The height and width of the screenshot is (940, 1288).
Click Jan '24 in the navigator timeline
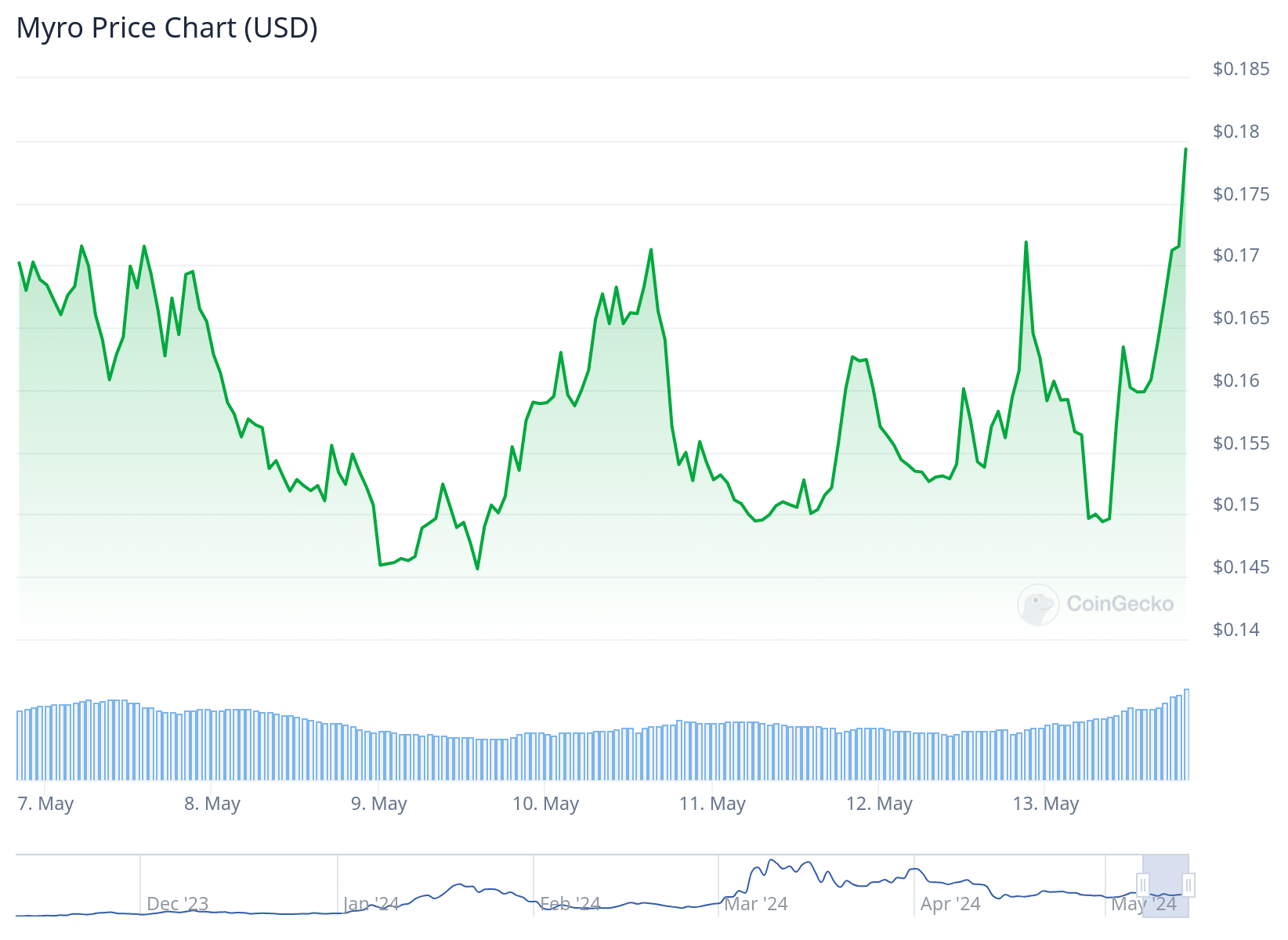click(371, 904)
